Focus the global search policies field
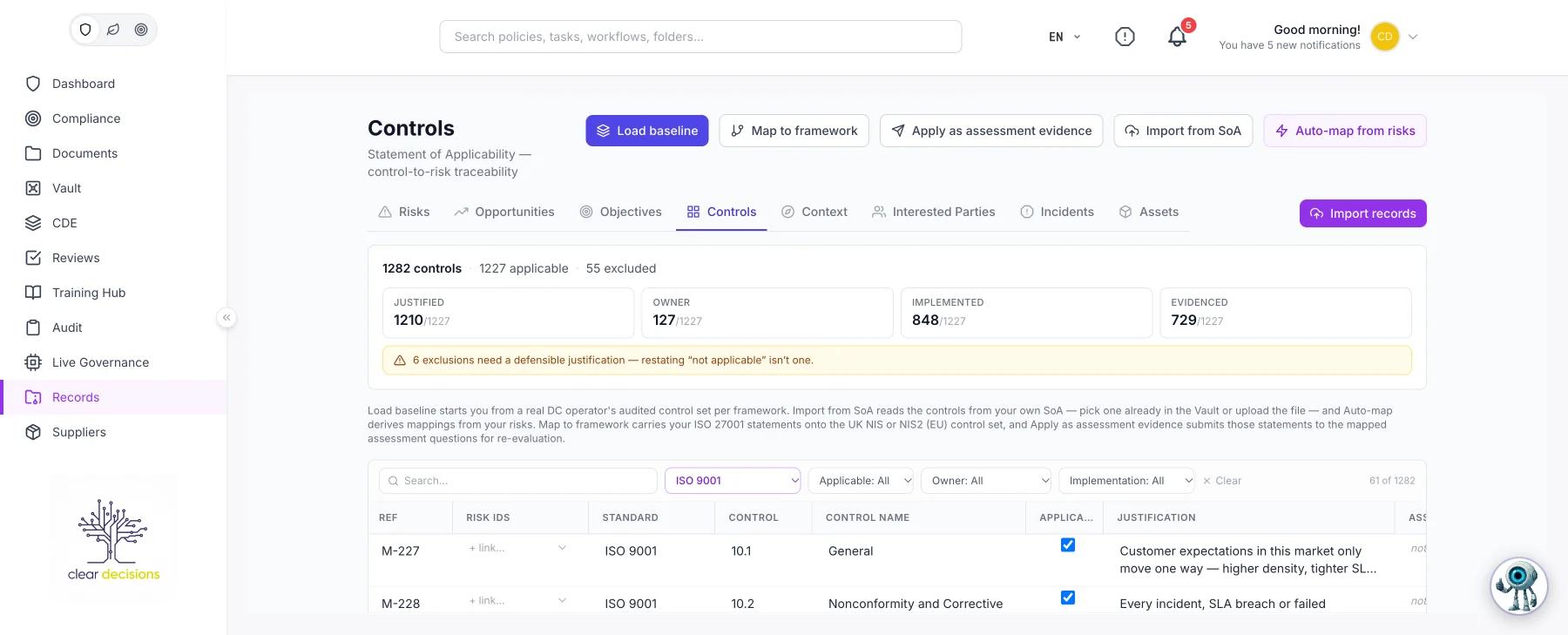The image size is (1568, 635). tap(700, 37)
